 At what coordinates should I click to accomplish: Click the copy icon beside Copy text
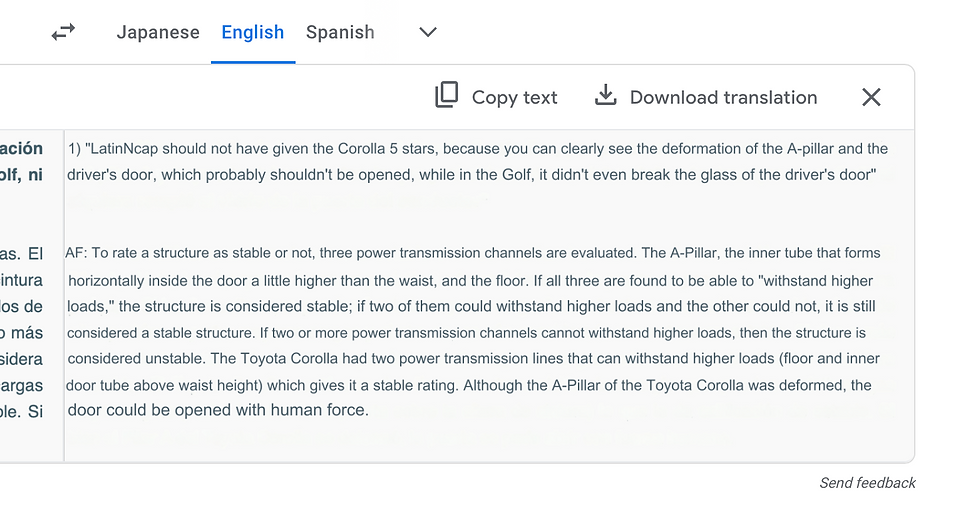pyautogui.click(x=446, y=96)
